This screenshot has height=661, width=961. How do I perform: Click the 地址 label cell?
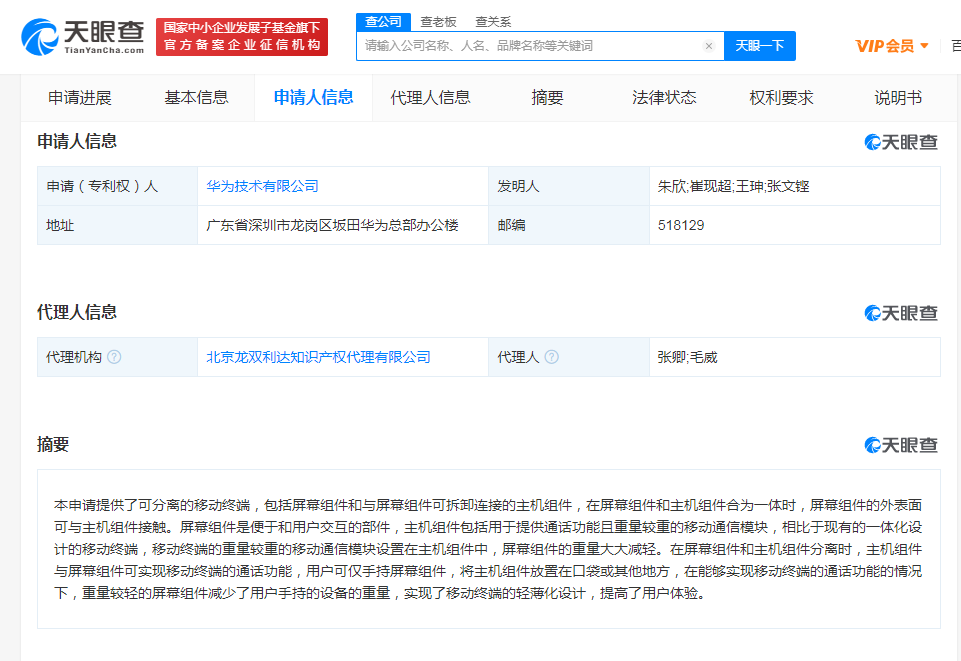click(118, 225)
